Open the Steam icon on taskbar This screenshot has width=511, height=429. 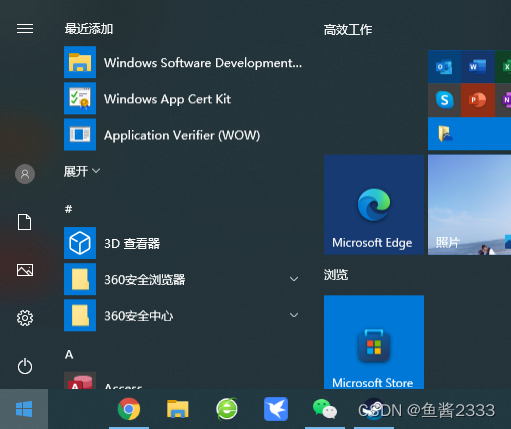point(373,409)
